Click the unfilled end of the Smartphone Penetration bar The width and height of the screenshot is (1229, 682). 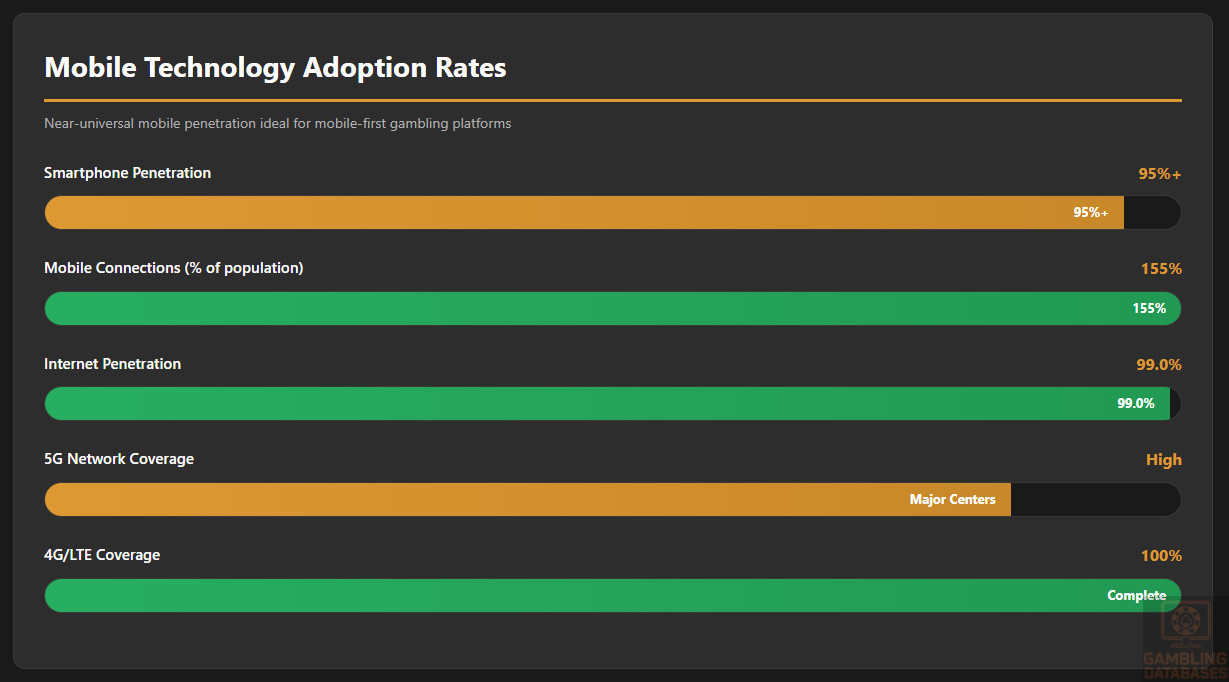[x=1151, y=212]
